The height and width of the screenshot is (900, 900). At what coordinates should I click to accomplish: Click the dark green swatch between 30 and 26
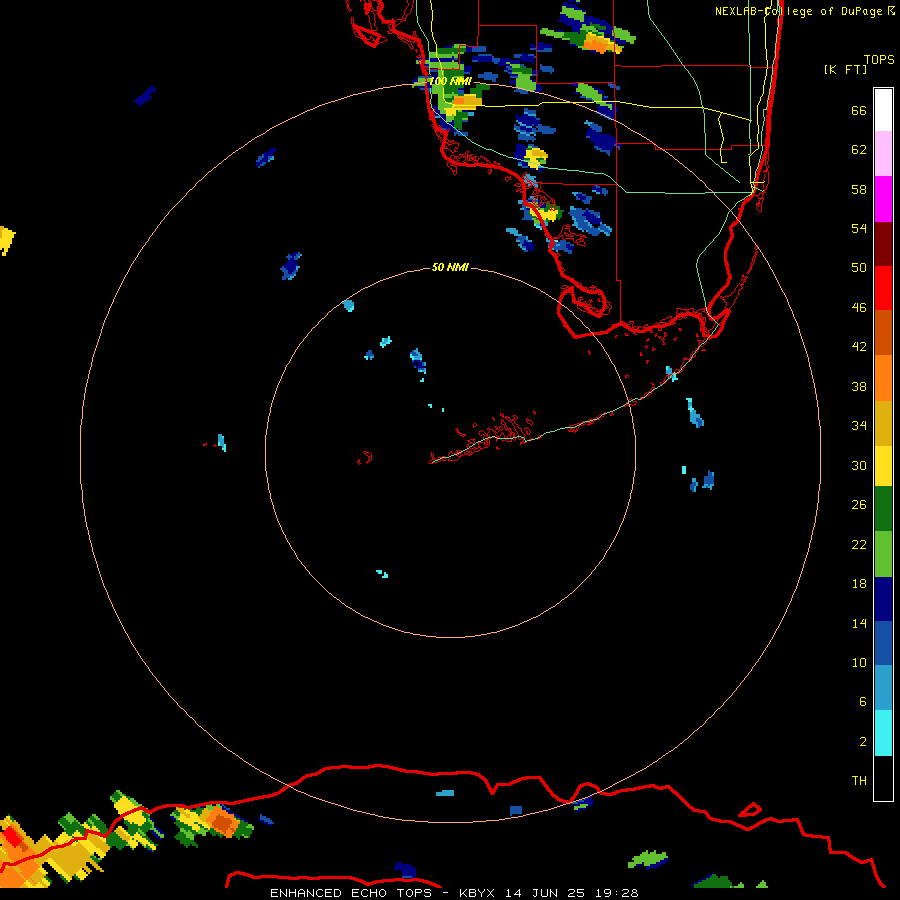(883, 509)
